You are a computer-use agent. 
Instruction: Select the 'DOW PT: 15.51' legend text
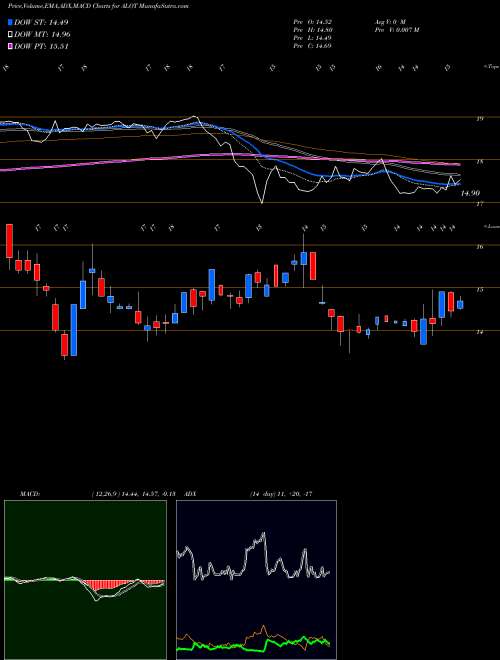[41, 47]
